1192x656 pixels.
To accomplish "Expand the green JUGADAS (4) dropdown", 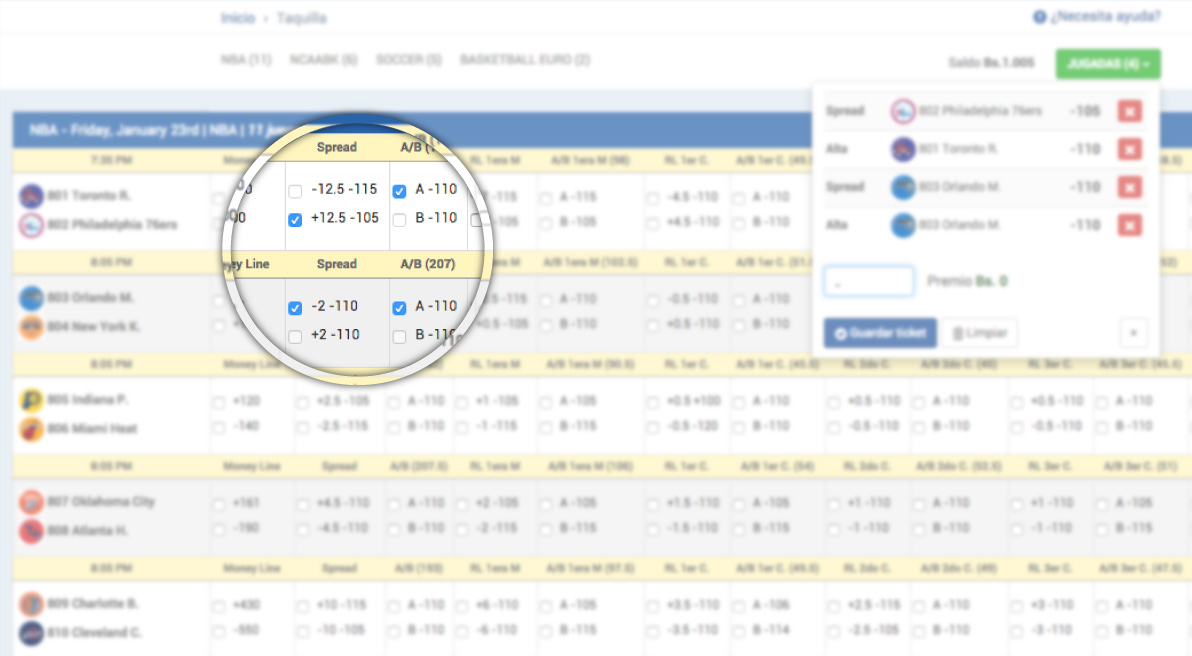I will [x=1107, y=64].
